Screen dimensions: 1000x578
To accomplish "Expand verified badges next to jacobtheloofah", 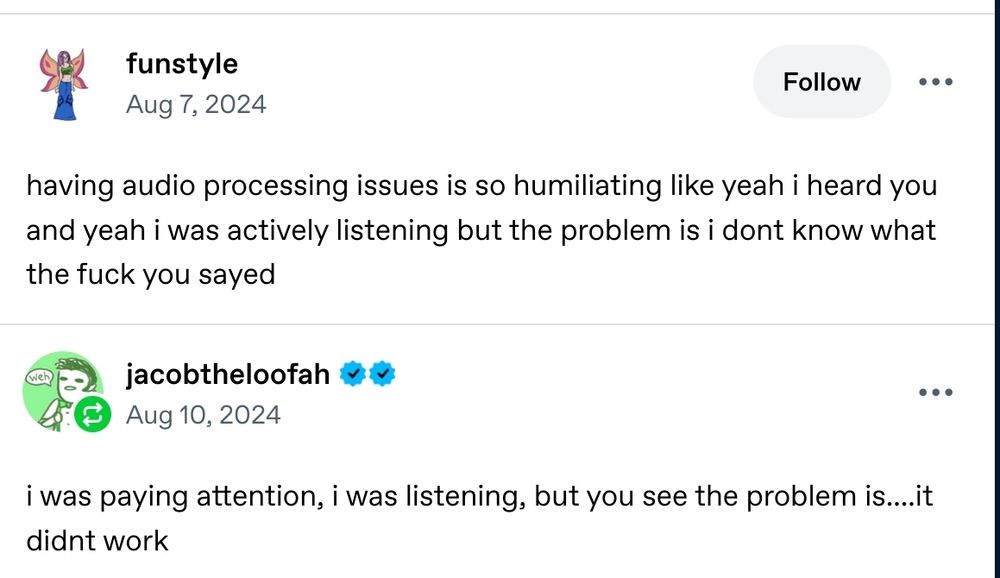I will coord(366,373).
